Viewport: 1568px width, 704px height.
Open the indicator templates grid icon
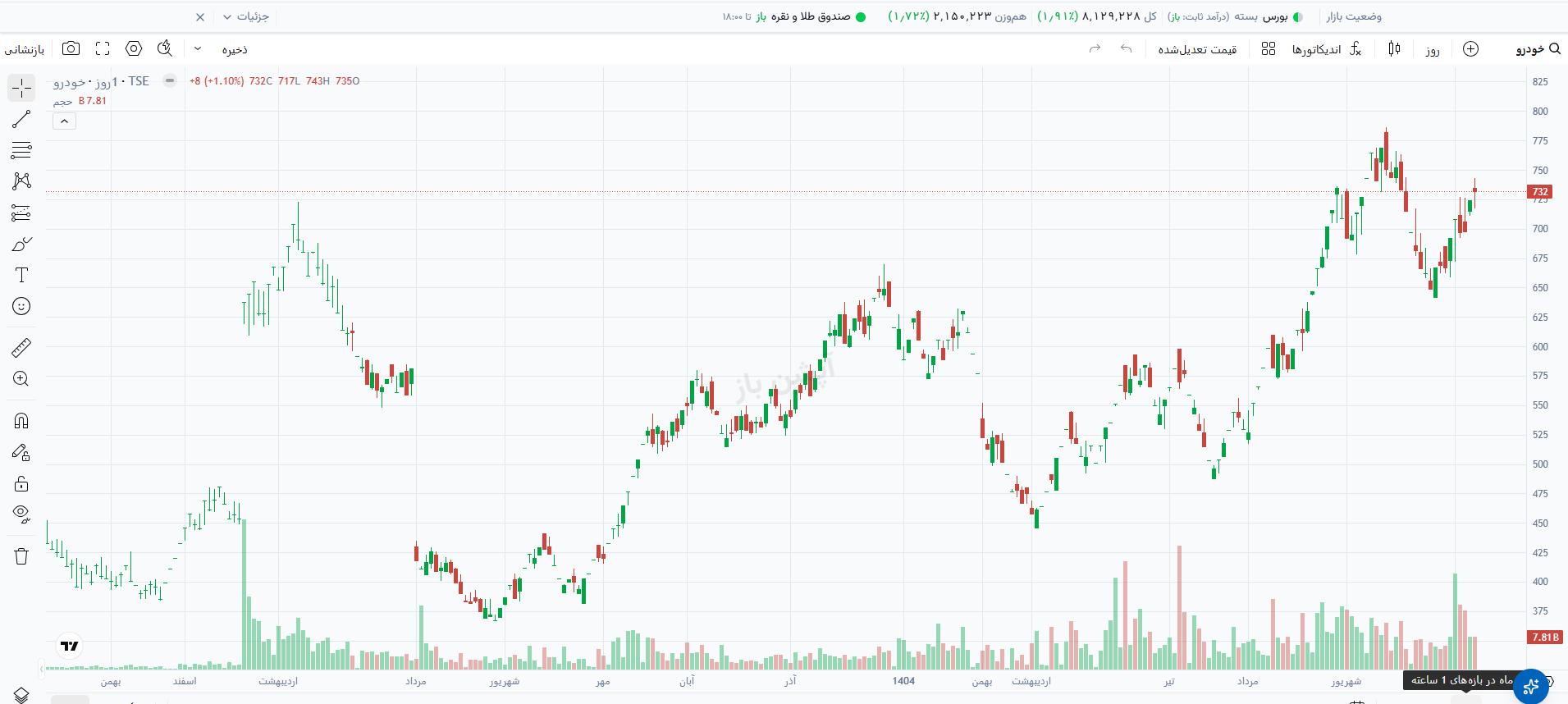pyautogui.click(x=1269, y=49)
